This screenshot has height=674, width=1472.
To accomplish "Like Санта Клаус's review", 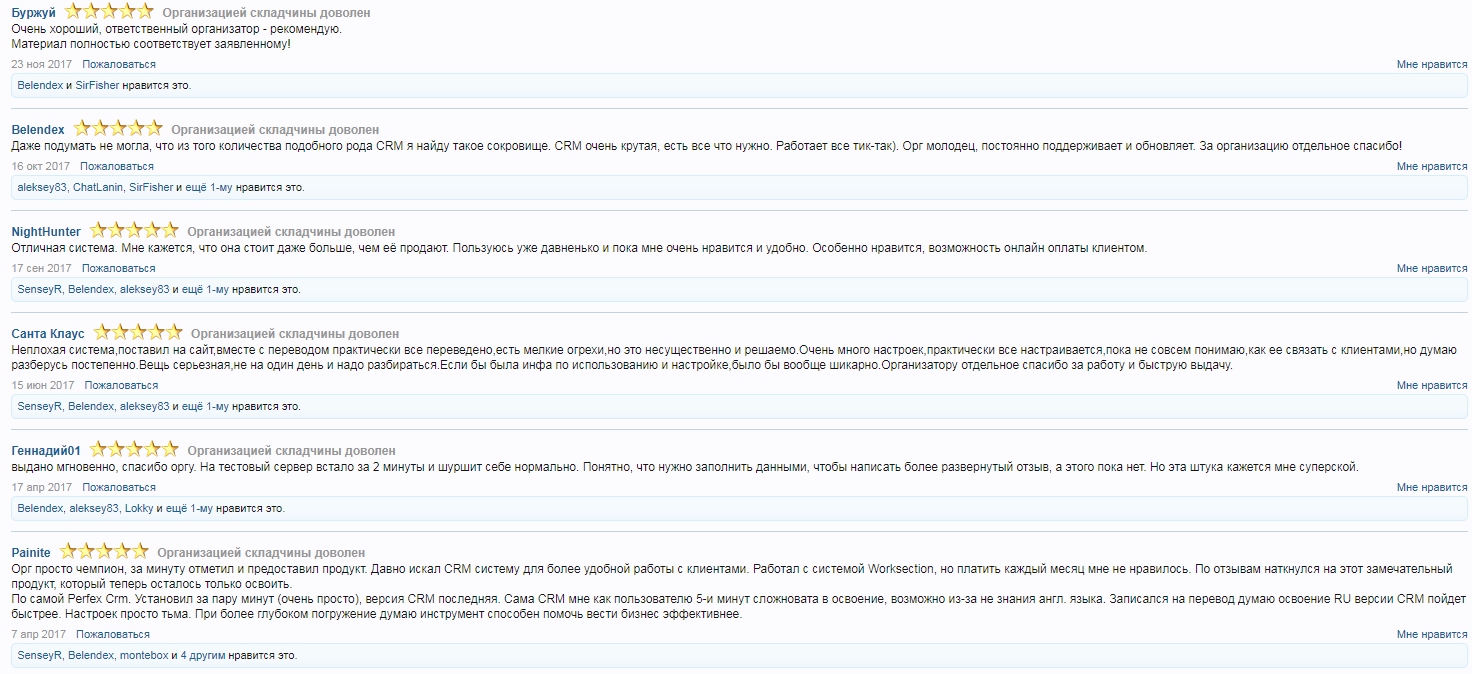I will click(1432, 385).
